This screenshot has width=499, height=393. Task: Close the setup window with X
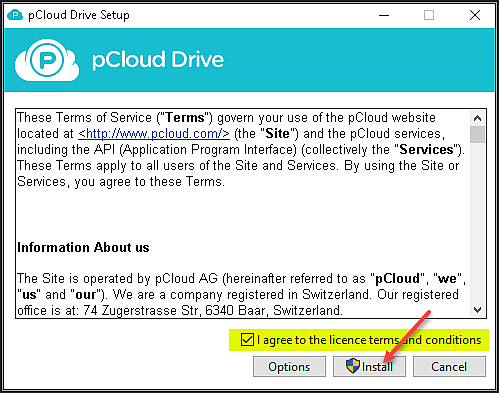(475, 15)
